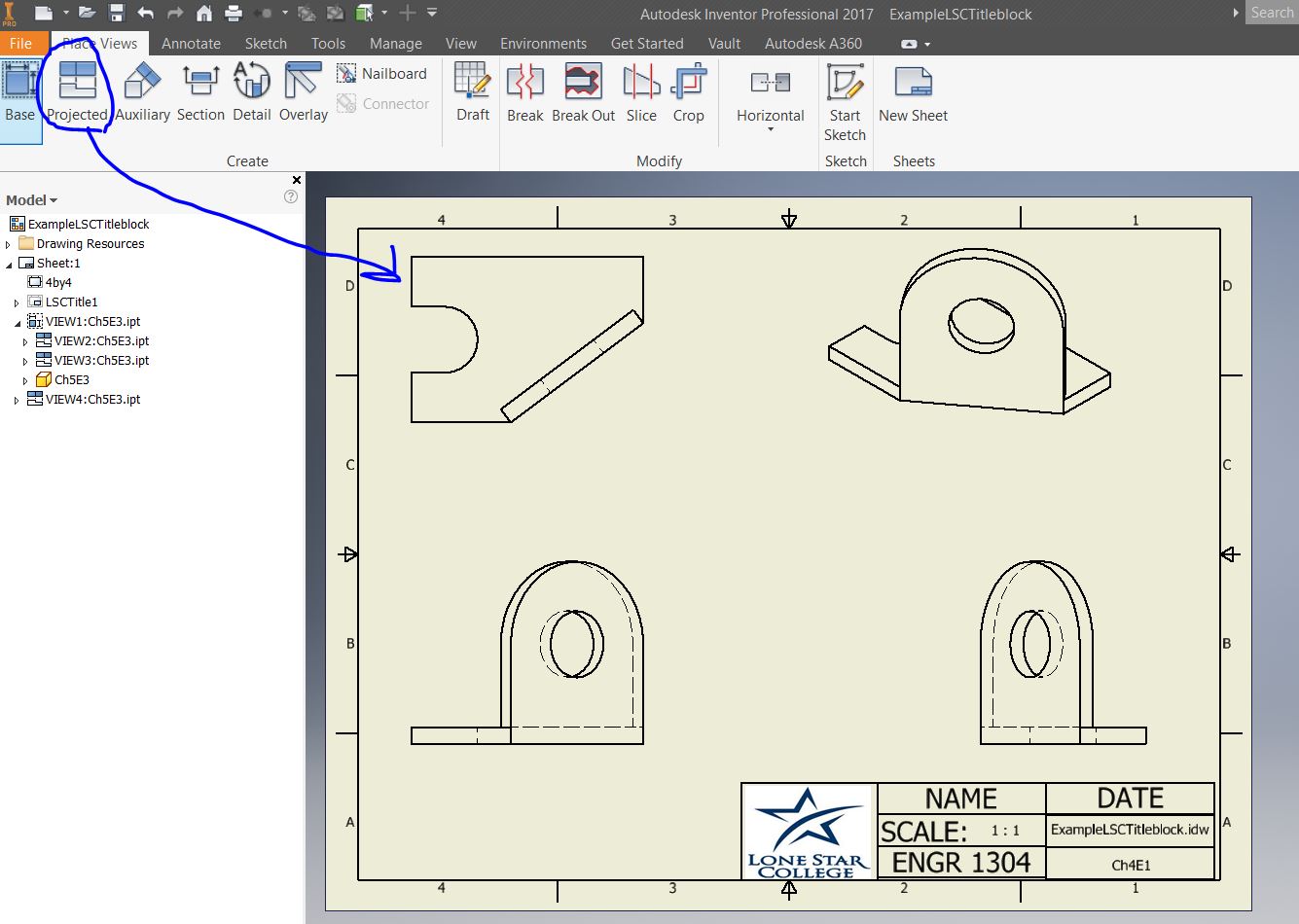Collapse the Sheet:1 node

click(x=9, y=264)
